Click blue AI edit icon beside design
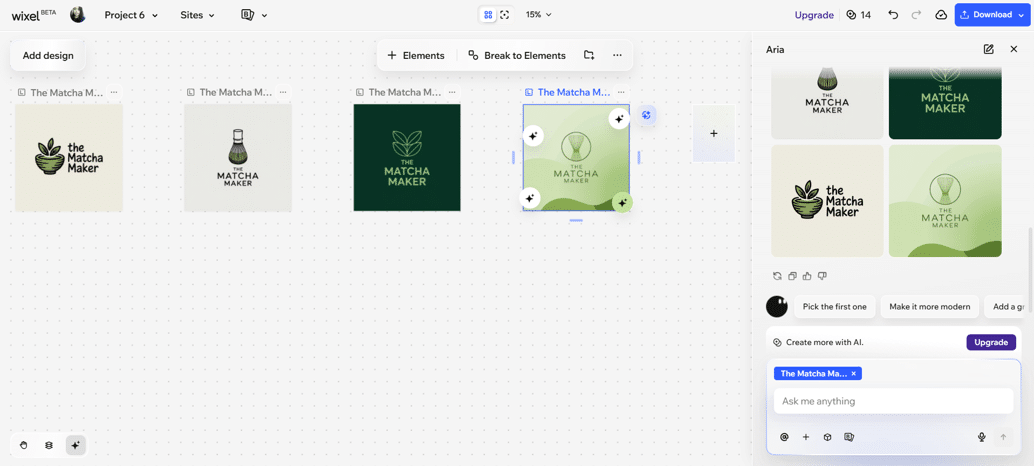The height and width of the screenshot is (466, 1034). click(x=646, y=115)
